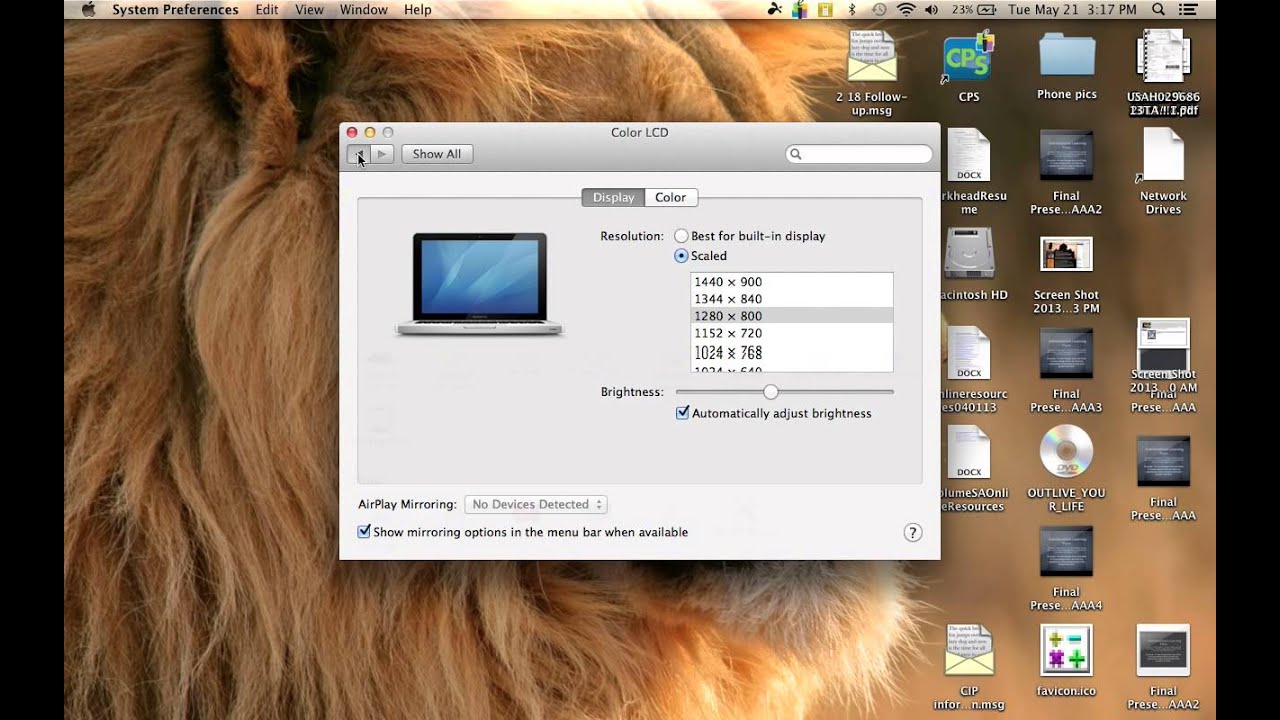The image size is (1280, 720).
Task: Click the System Preferences search field
Action: coord(859,154)
